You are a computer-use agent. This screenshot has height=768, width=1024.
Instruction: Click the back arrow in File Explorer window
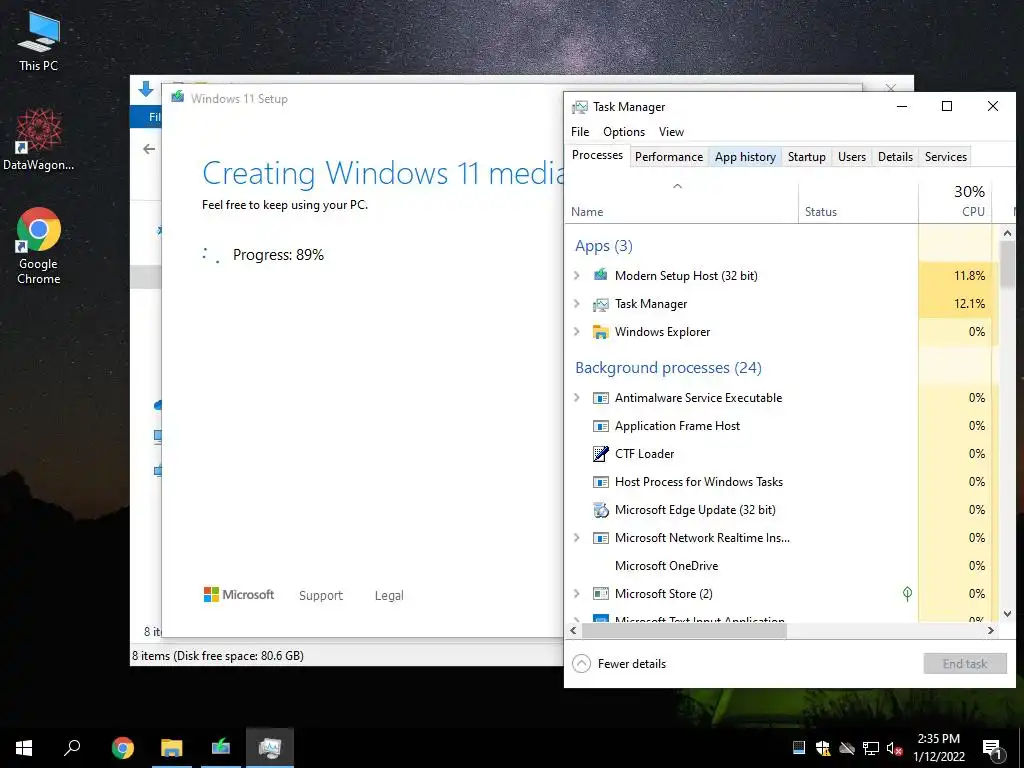click(x=149, y=149)
